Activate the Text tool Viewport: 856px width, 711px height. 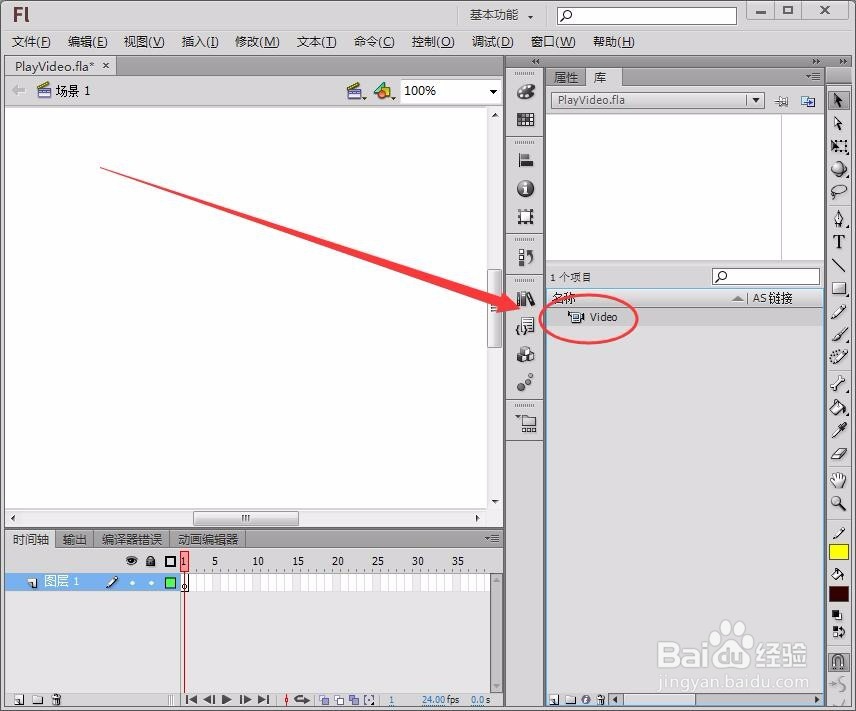839,242
